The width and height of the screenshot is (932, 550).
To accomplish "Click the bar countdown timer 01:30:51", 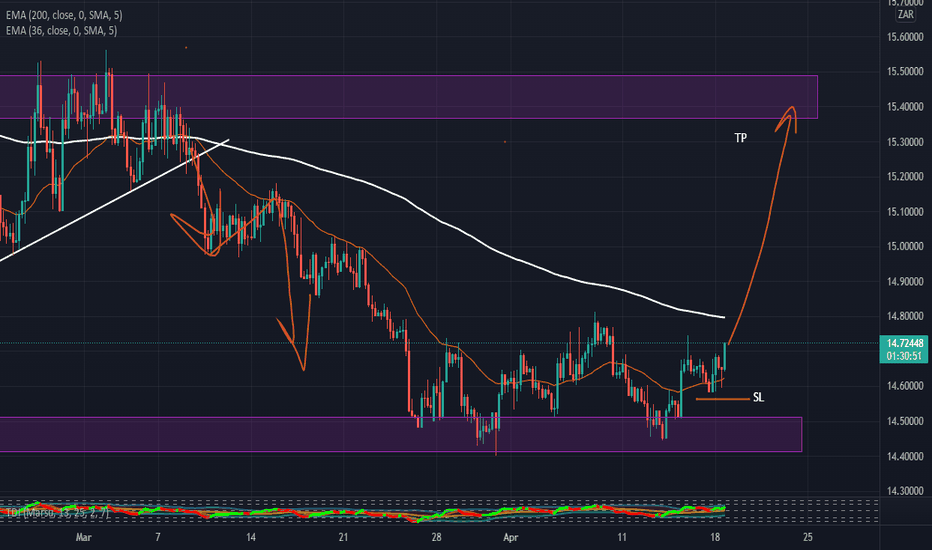I will [x=905, y=356].
